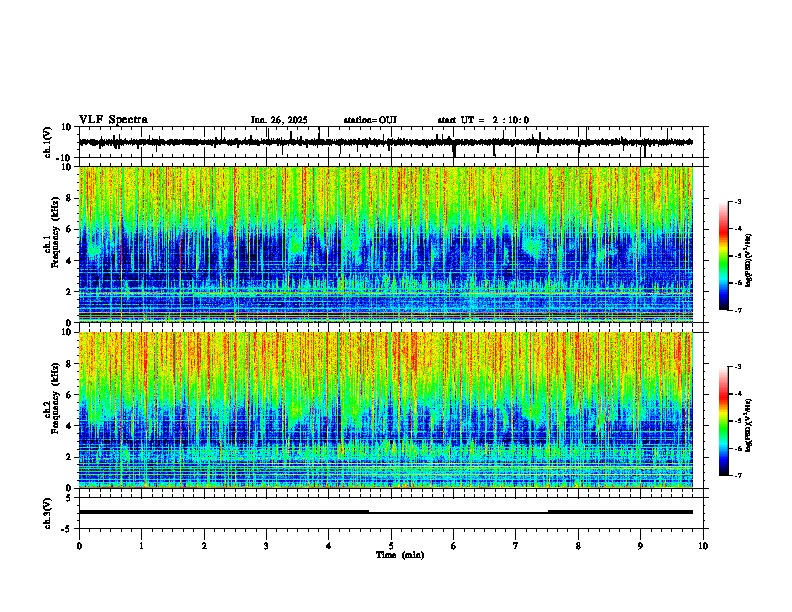Click the time axis tick label "1"
Image resolution: width=792 pixels, height=612 pixels.
[141, 546]
